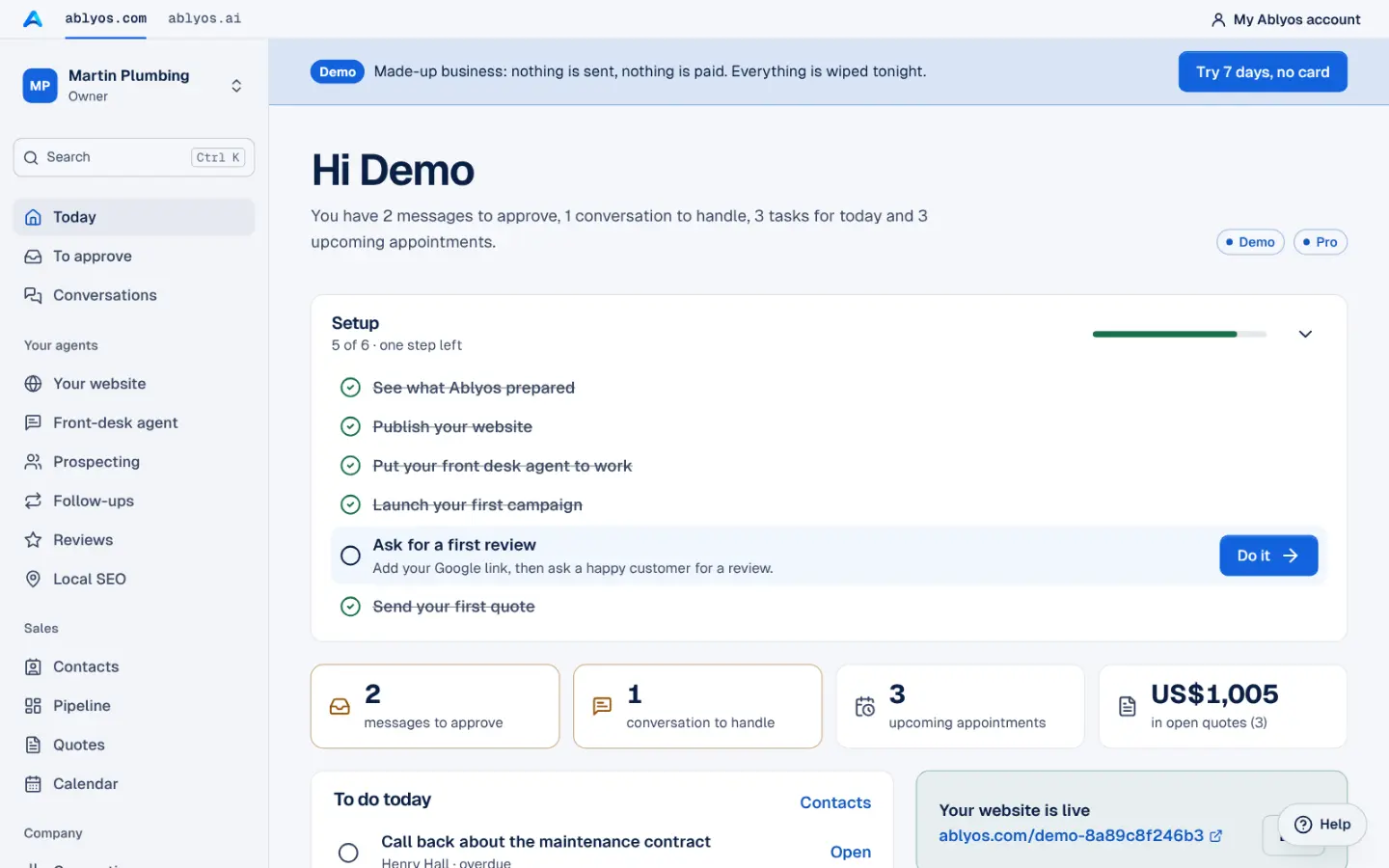Toggle Publish your website checkmark
Image resolution: width=1389 pixels, height=868 pixels.
tap(350, 426)
